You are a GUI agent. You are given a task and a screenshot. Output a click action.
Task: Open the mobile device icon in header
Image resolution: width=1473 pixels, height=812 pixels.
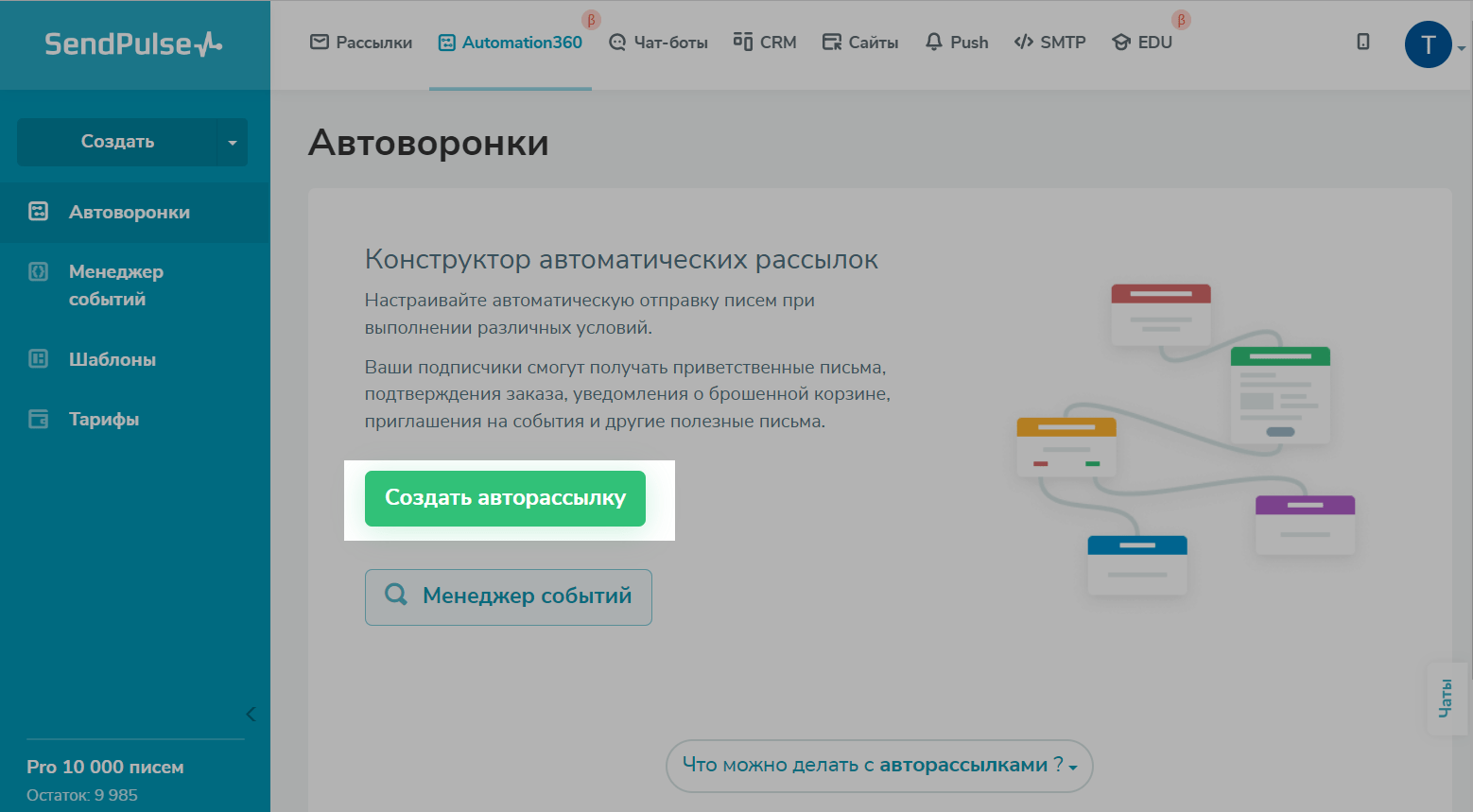tap(1362, 42)
